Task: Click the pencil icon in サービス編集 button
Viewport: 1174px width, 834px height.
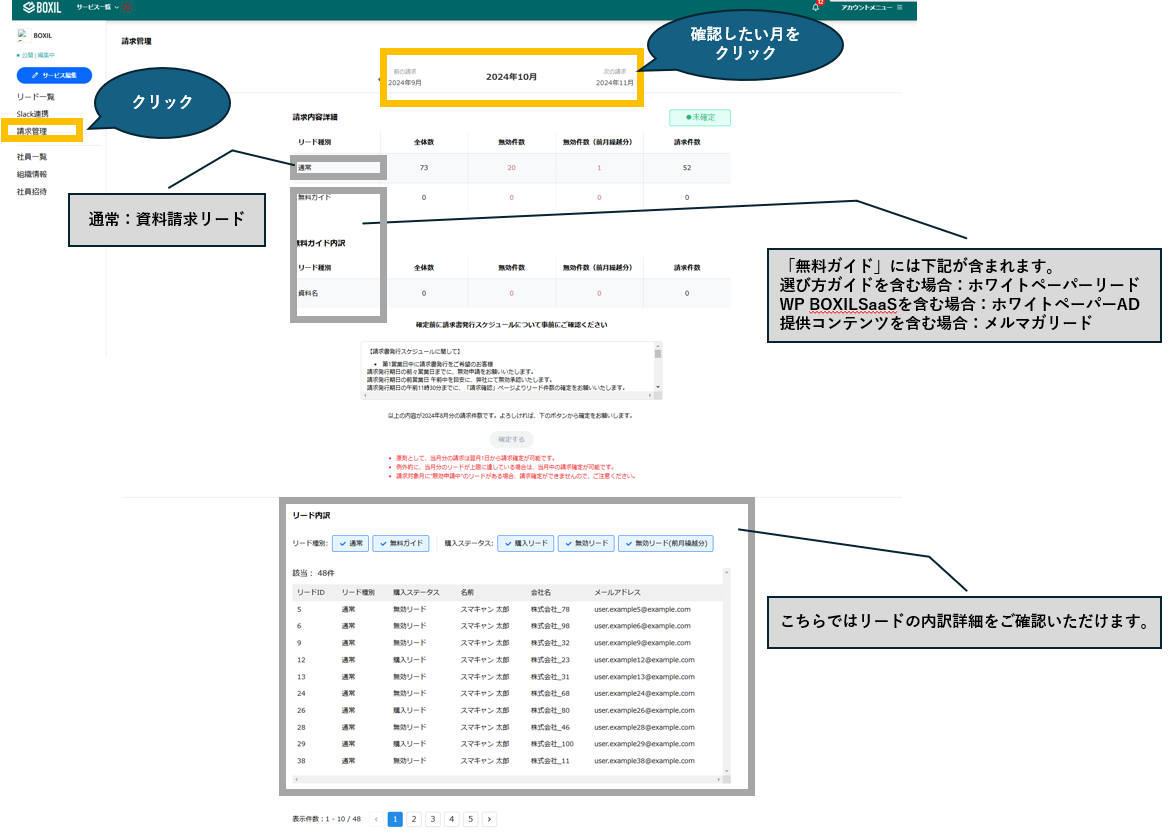Action: coord(35,75)
